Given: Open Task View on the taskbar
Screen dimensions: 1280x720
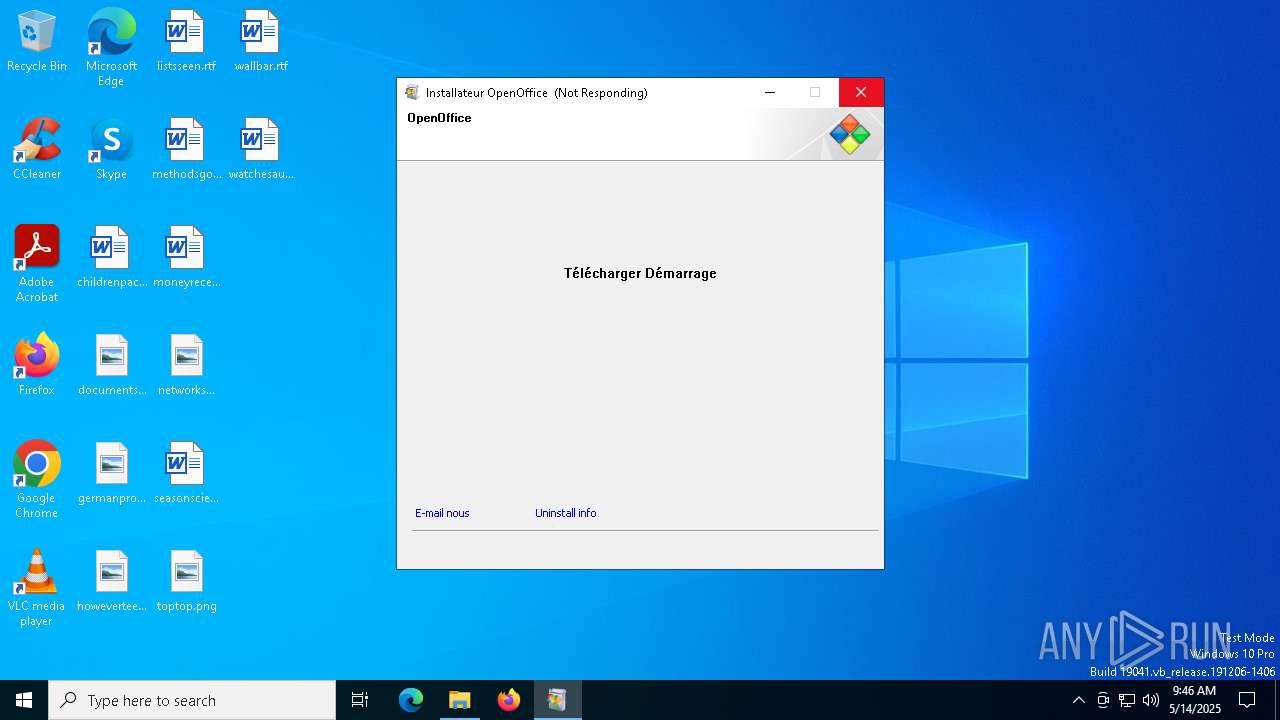Looking at the screenshot, I should (360, 700).
